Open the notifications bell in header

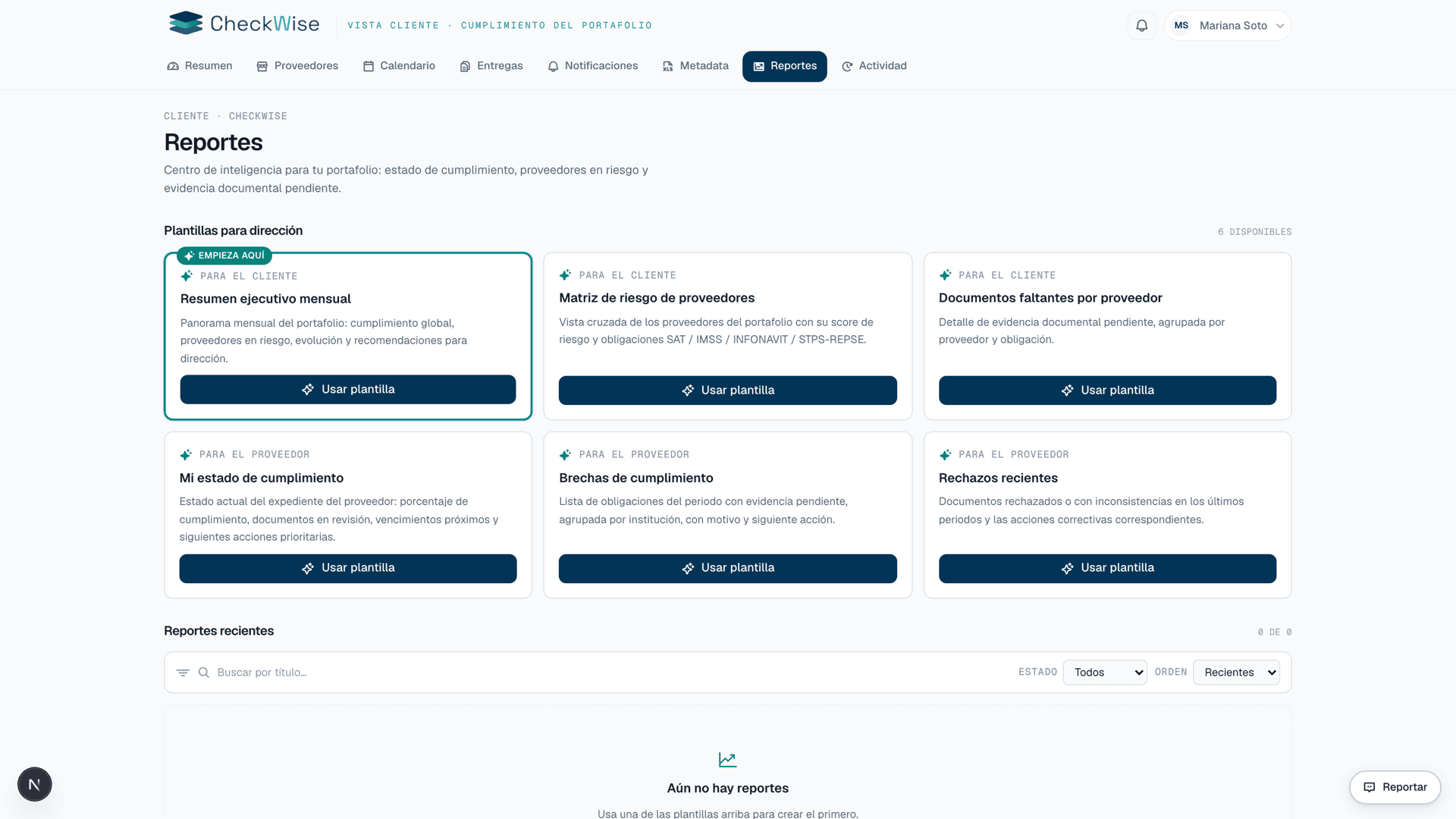pyautogui.click(x=1141, y=26)
